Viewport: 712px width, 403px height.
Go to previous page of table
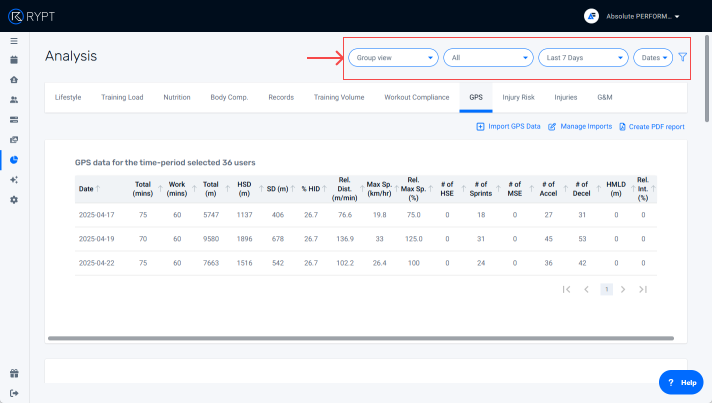click(586, 290)
